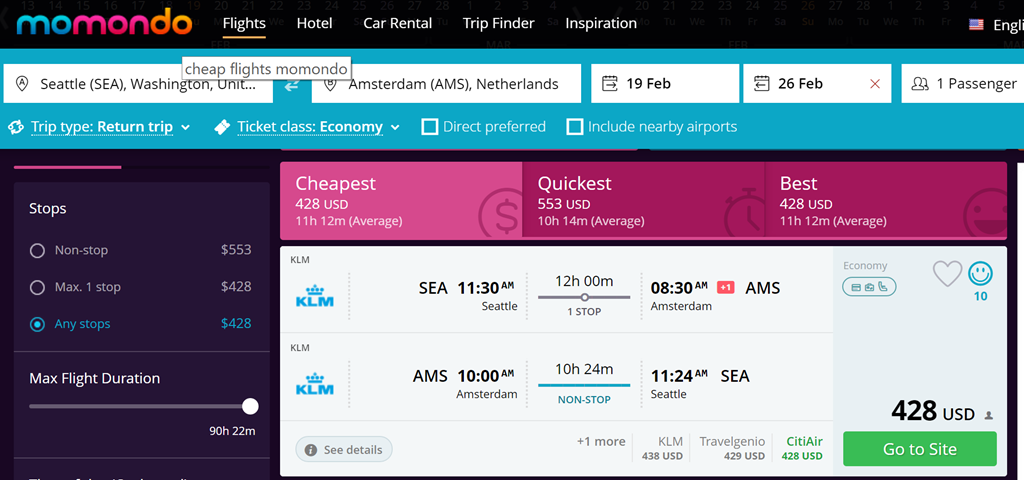
Task: Click the swap origin and destination arrows
Action: point(292,85)
